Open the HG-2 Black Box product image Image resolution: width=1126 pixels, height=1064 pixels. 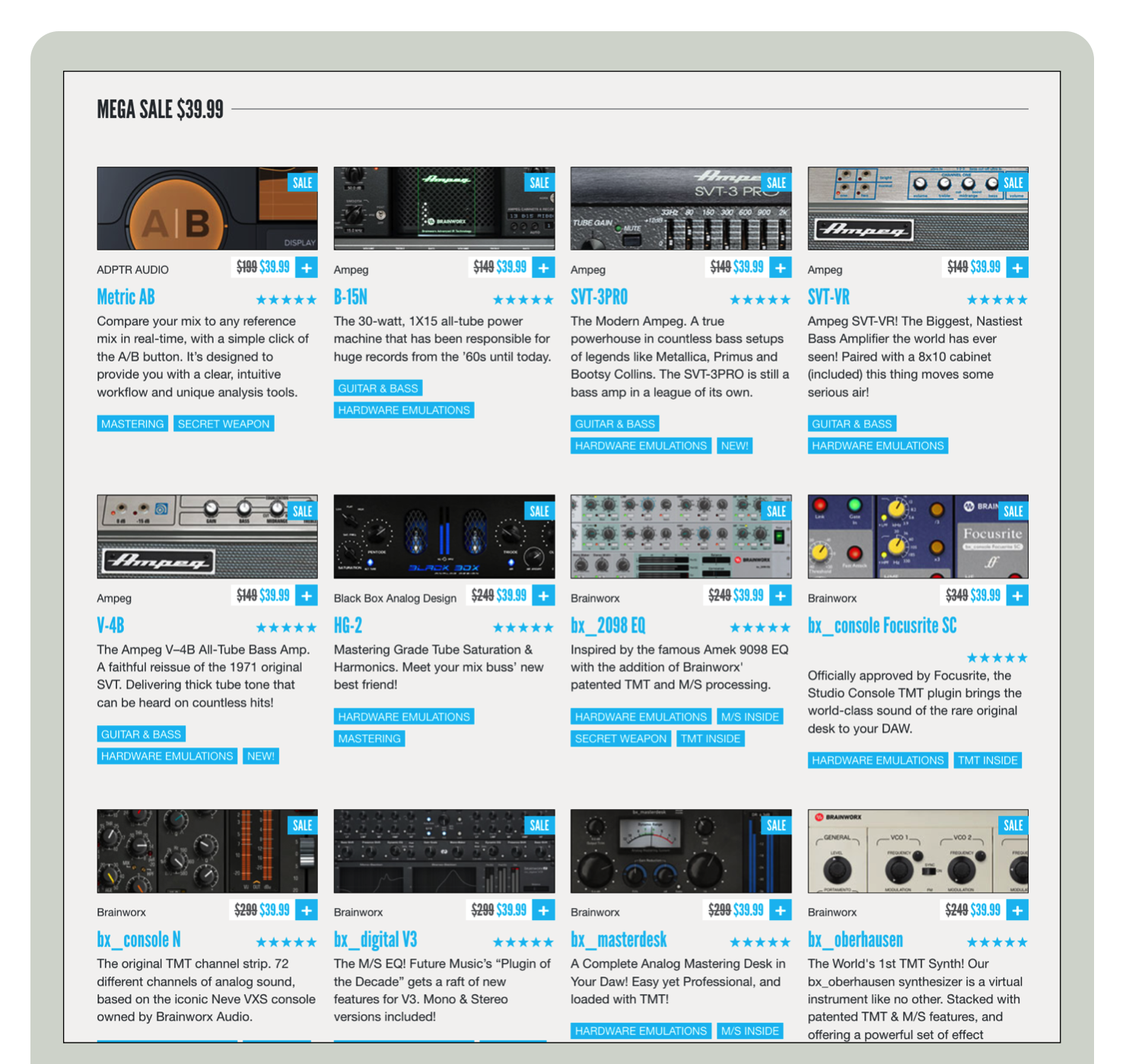444,537
